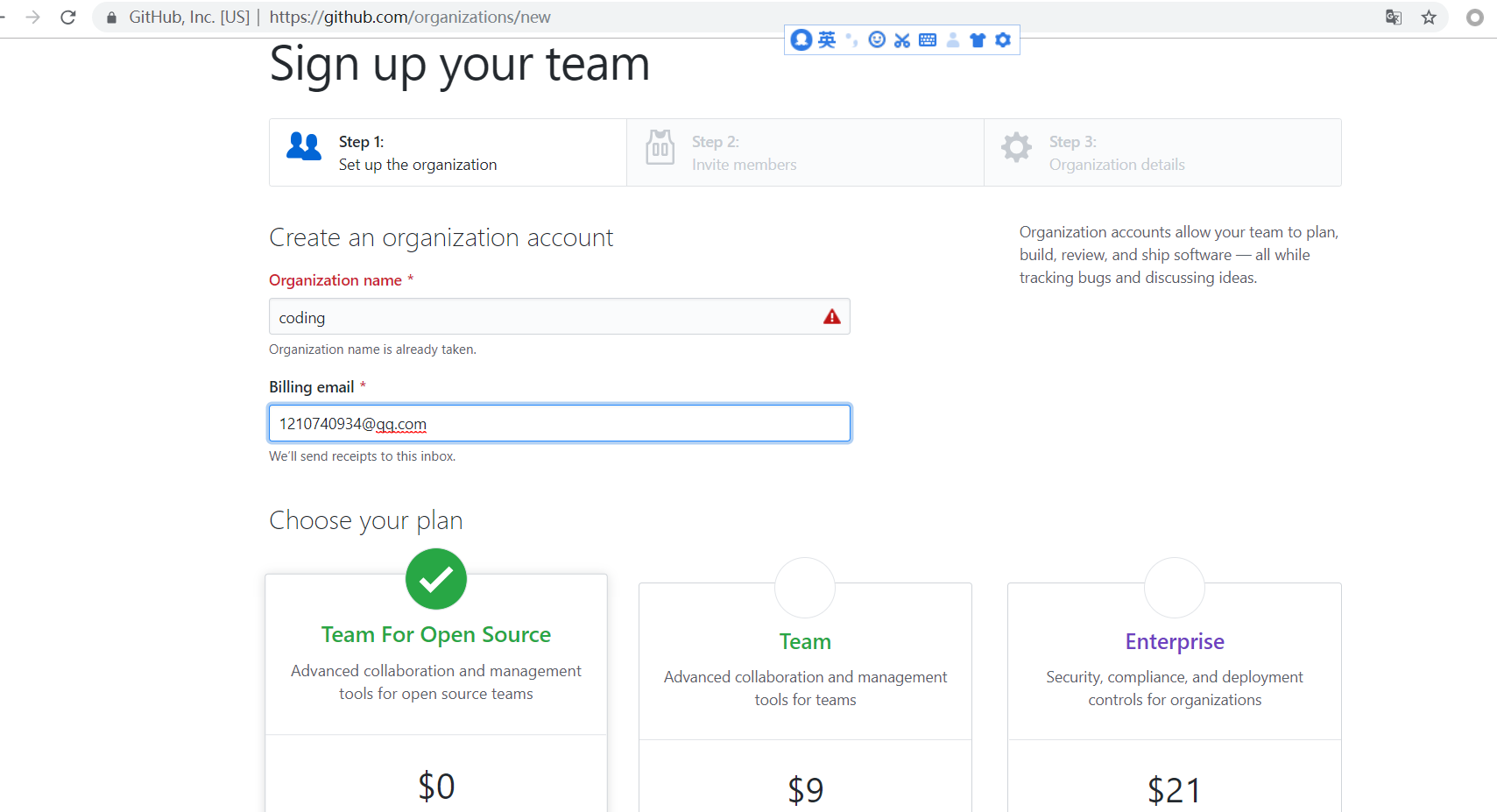Click the padlock site security icon
Viewport: 1497px width, 812px height.
point(111,18)
